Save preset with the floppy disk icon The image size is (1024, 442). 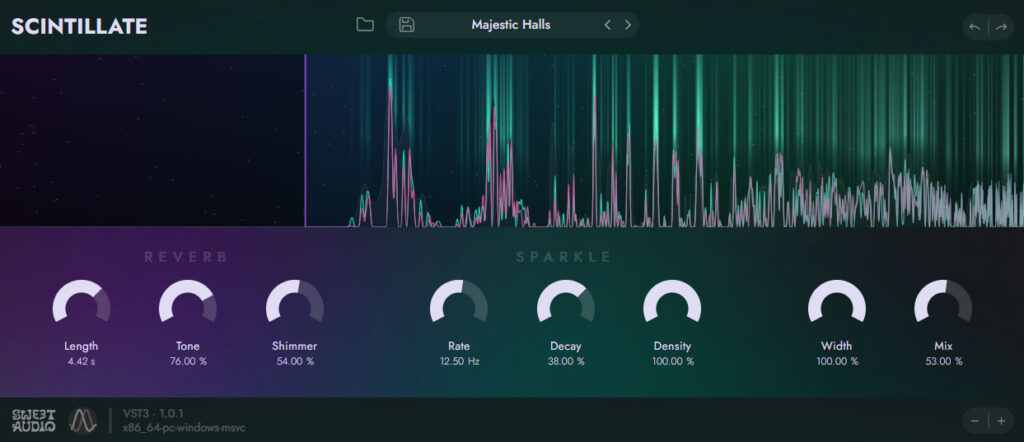click(407, 25)
